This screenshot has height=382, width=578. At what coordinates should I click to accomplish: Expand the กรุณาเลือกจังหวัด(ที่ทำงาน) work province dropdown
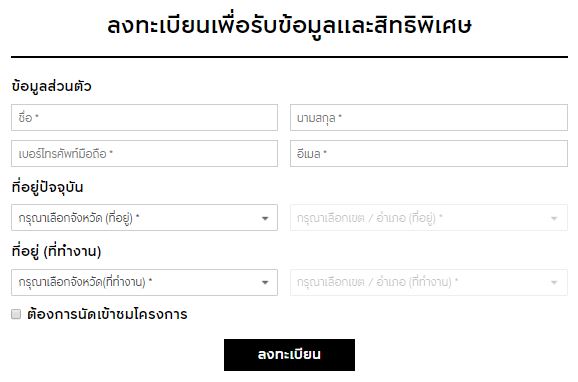click(x=144, y=282)
